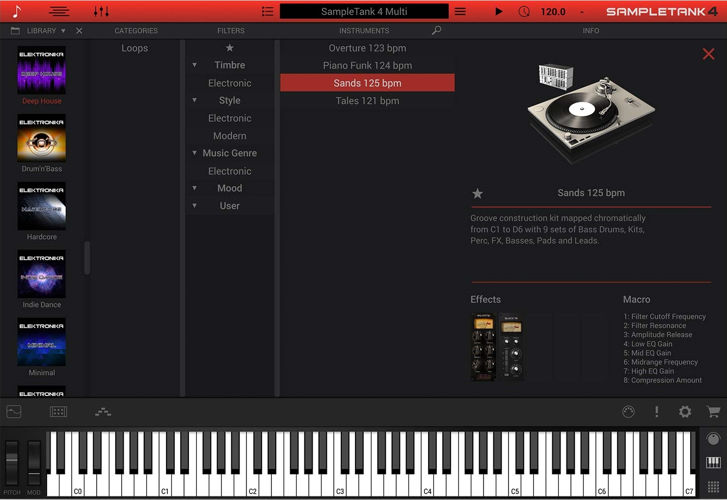The height and width of the screenshot is (500, 727).
Task: Open the mixer view icon
Action: [x=101, y=11]
